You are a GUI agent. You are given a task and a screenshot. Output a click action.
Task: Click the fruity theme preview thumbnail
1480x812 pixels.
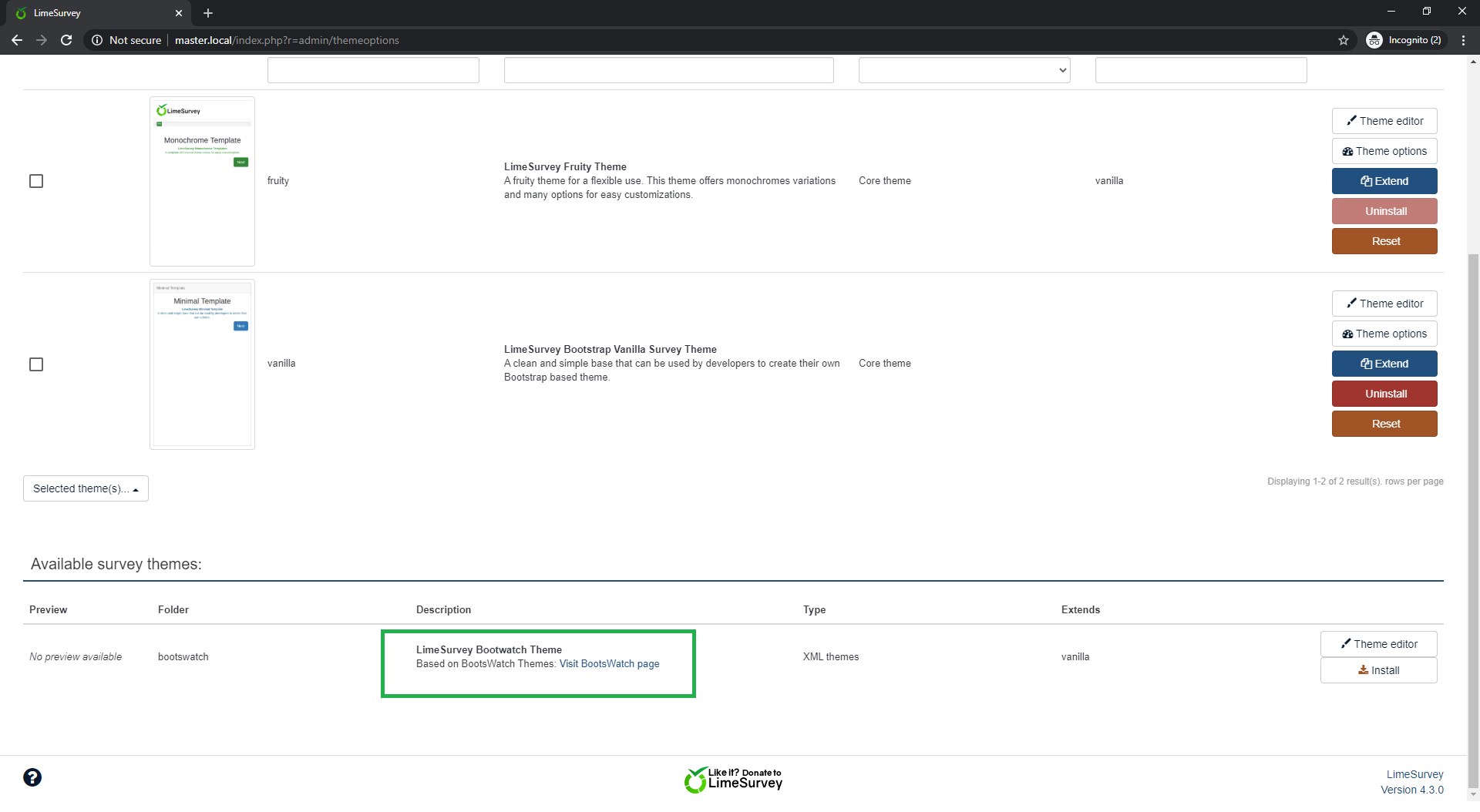pos(202,181)
